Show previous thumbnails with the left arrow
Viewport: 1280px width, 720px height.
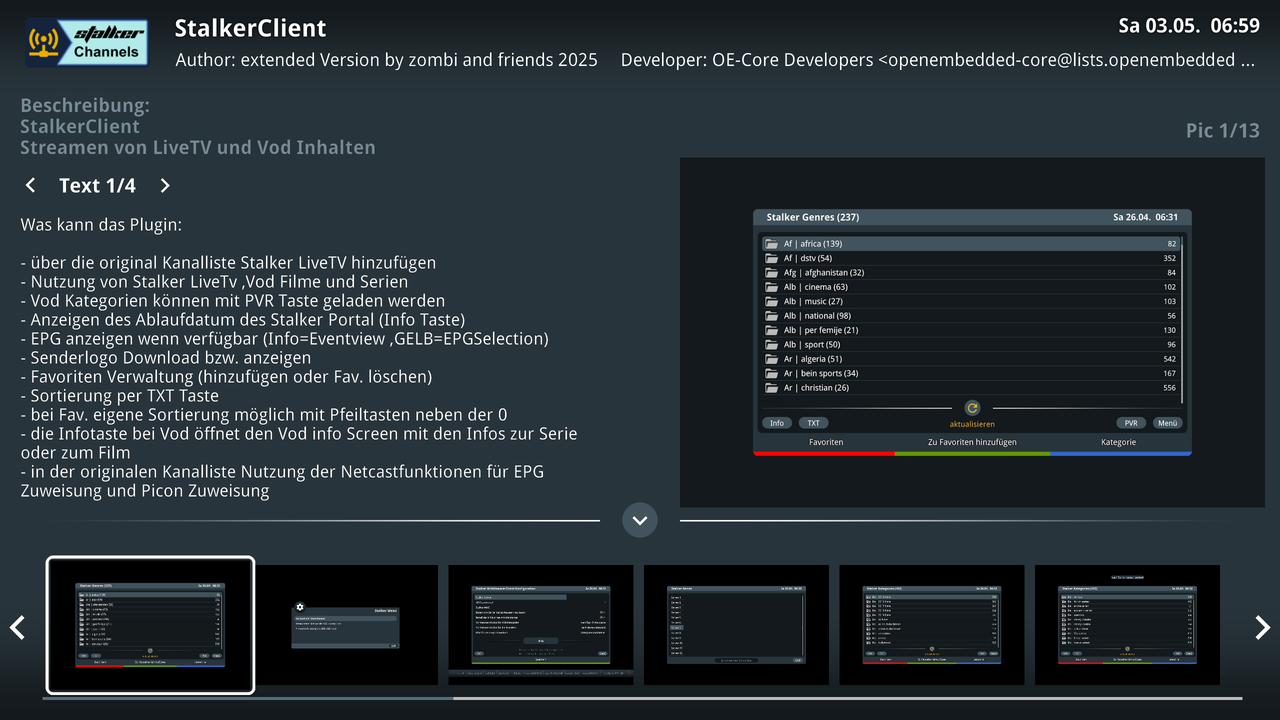(x=17, y=627)
